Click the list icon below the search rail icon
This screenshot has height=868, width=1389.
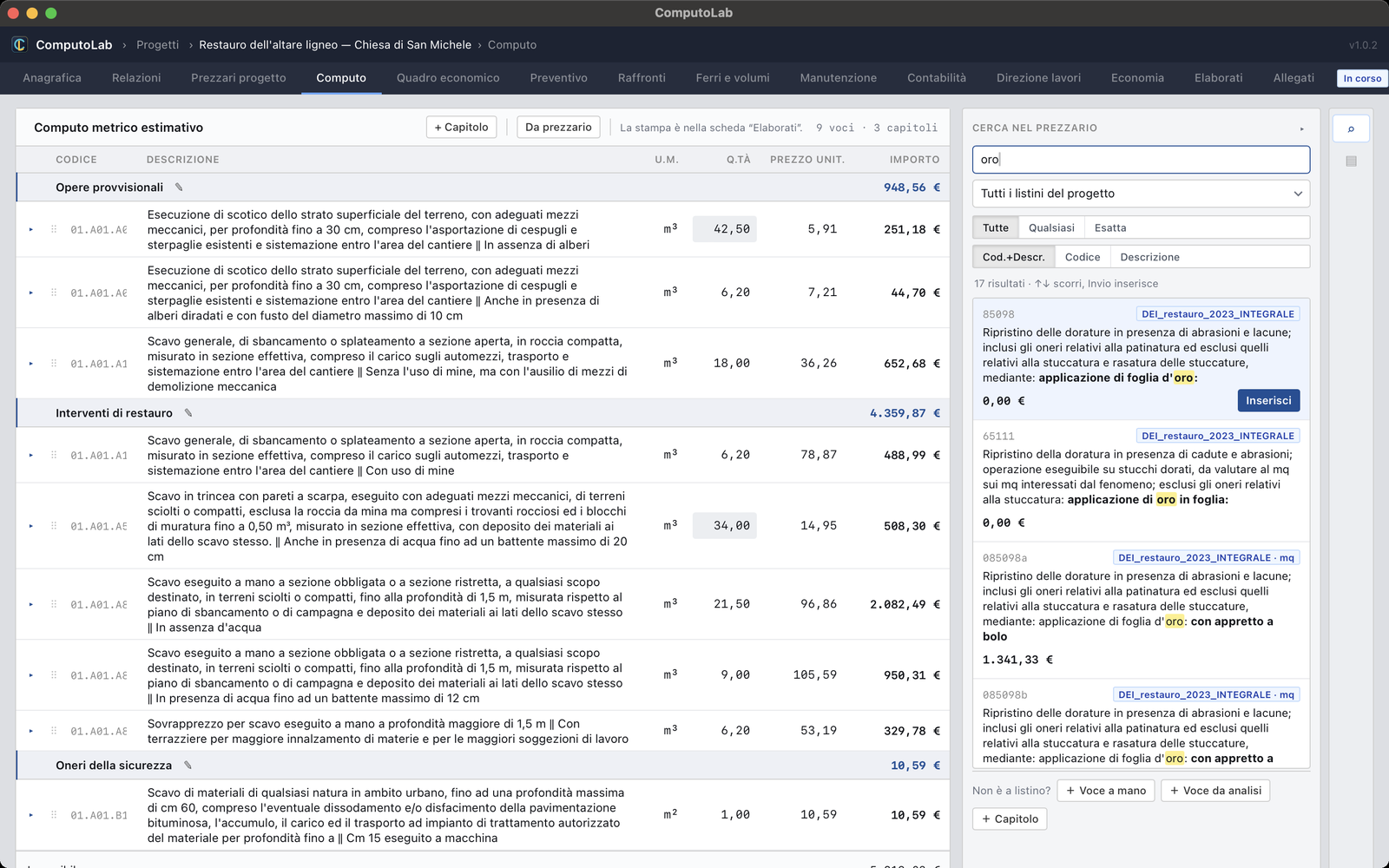click(x=1351, y=161)
